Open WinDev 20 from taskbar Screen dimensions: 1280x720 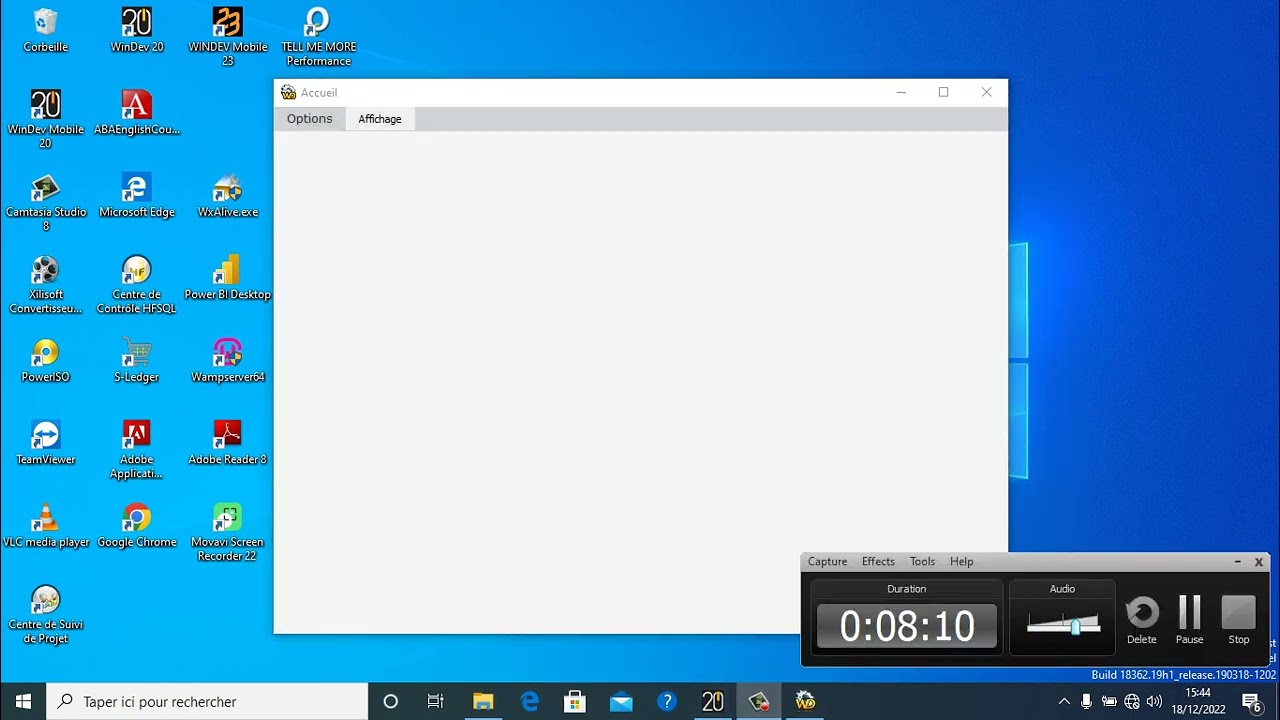pyautogui.click(x=713, y=702)
